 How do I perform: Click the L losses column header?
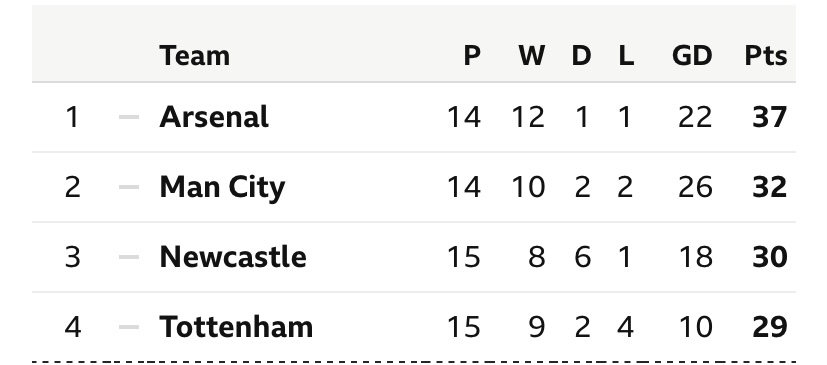626,55
